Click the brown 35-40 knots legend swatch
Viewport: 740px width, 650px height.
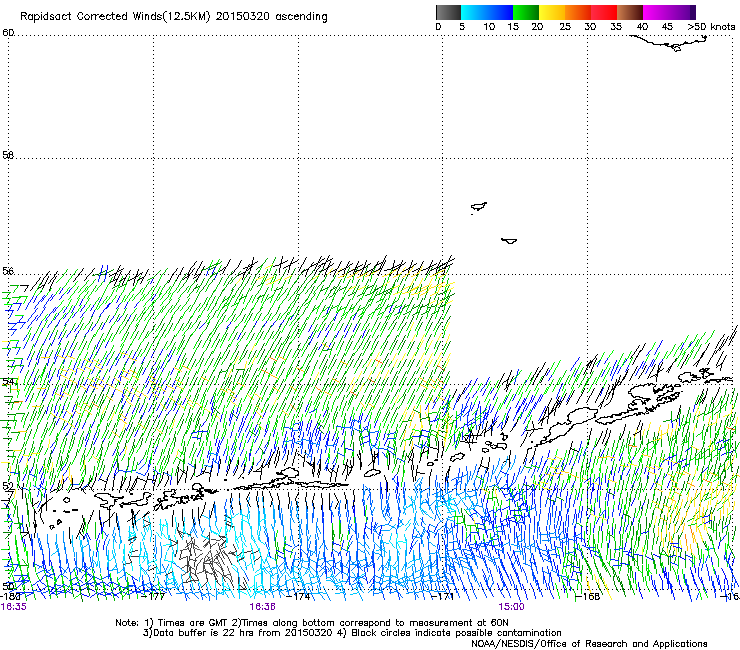click(630, 12)
